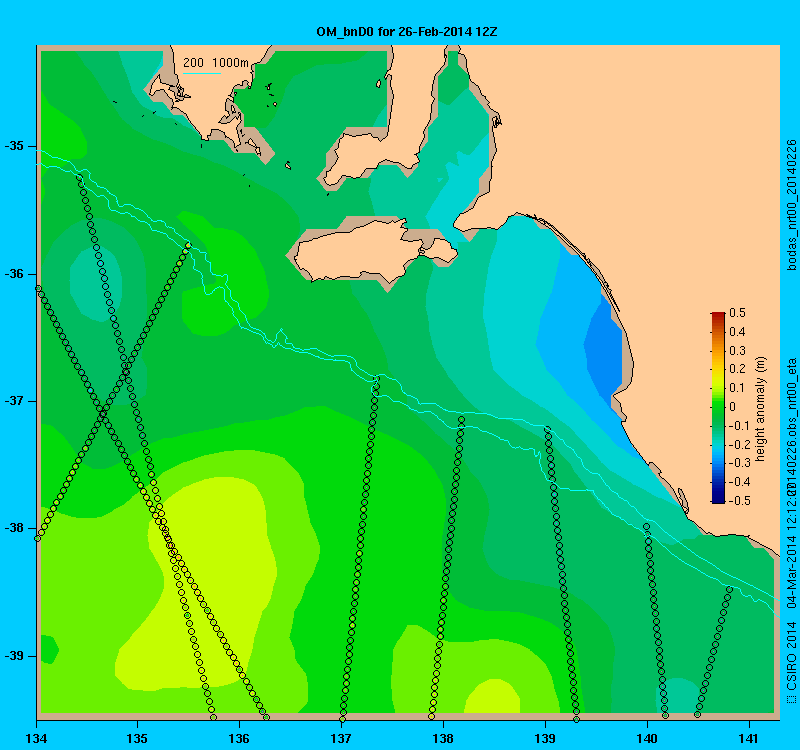Viewport: 800px width, 750px height.
Task: Click the 'bodas_nrt00_20140226' side label
Action: tap(791, 205)
